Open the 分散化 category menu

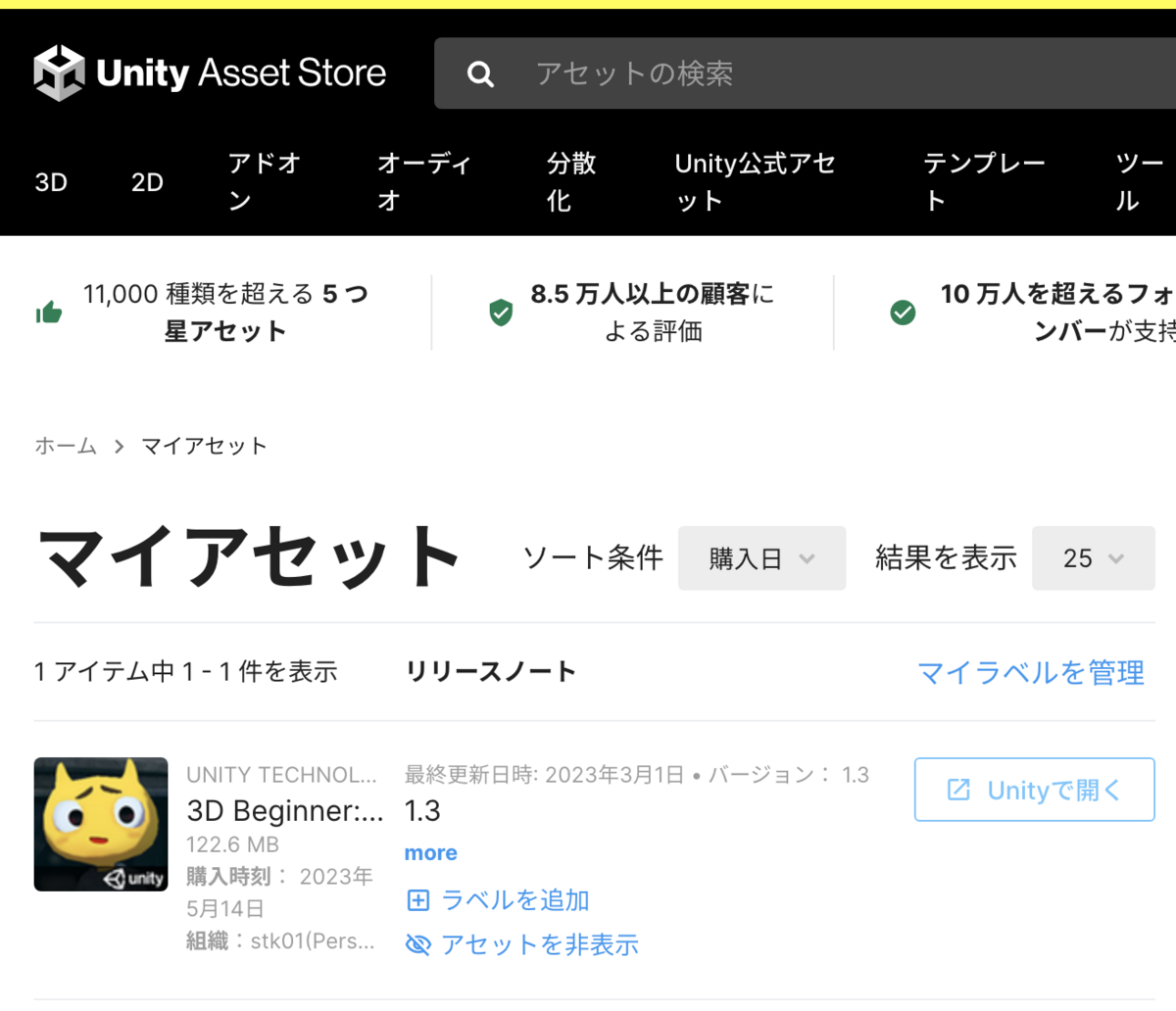[x=571, y=182]
